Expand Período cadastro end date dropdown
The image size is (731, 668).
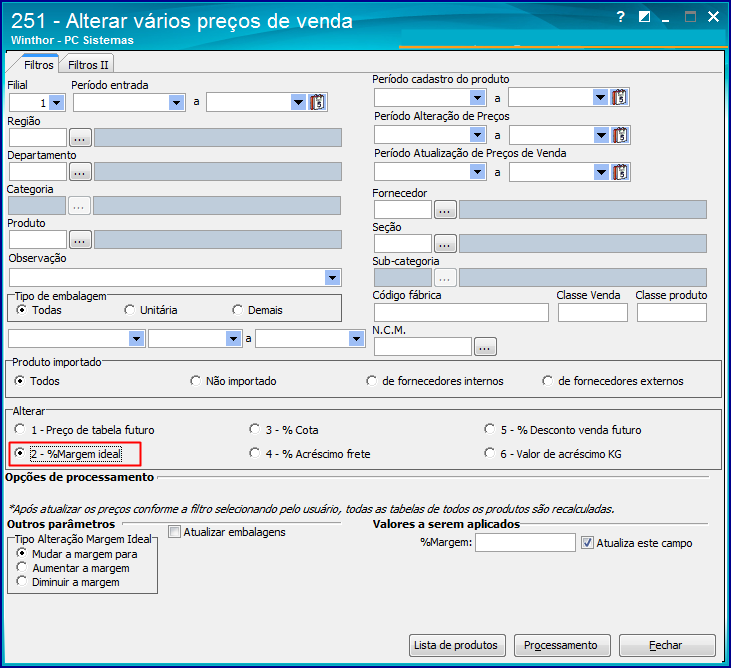600,97
